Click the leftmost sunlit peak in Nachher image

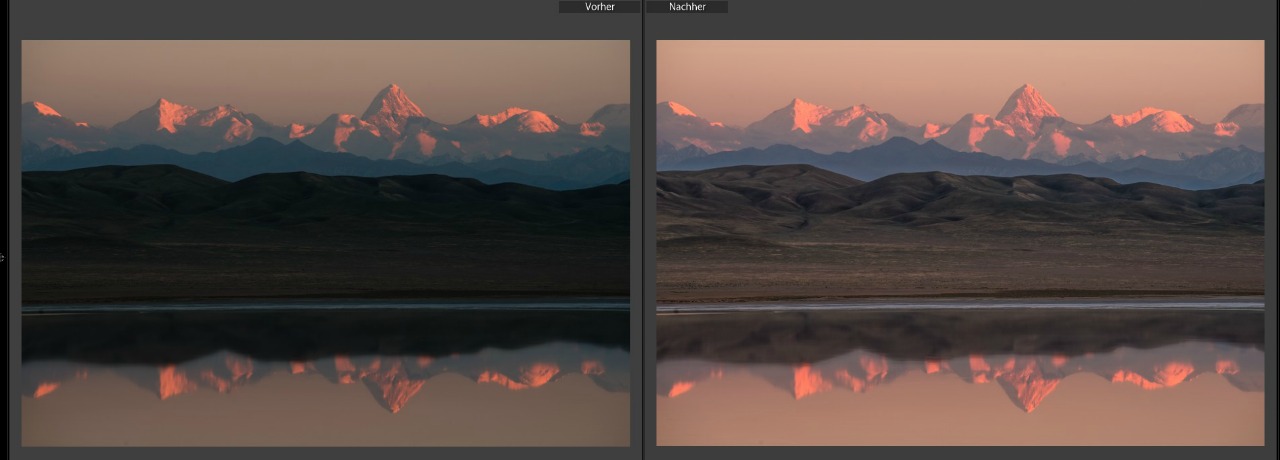pyautogui.click(x=680, y=109)
